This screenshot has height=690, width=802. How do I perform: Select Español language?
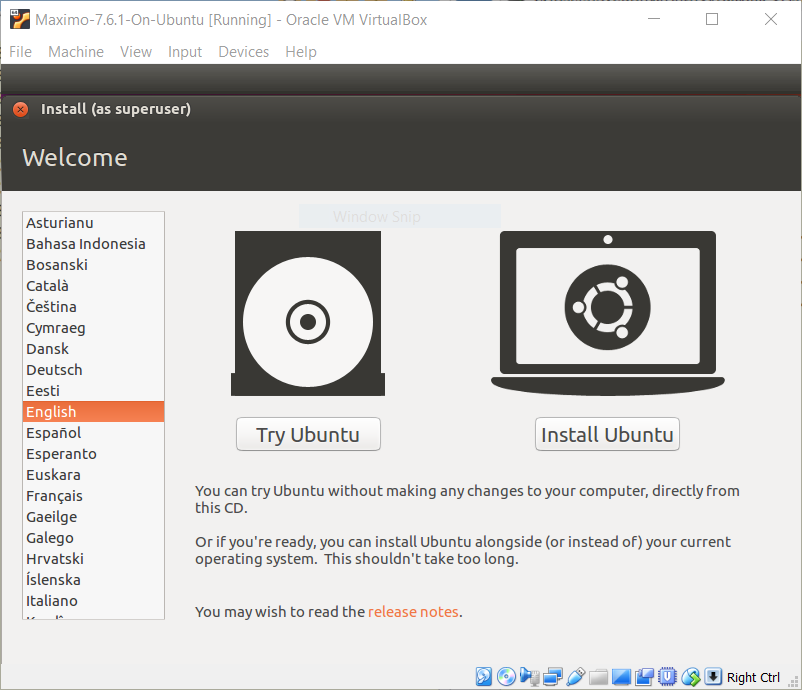pos(93,433)
